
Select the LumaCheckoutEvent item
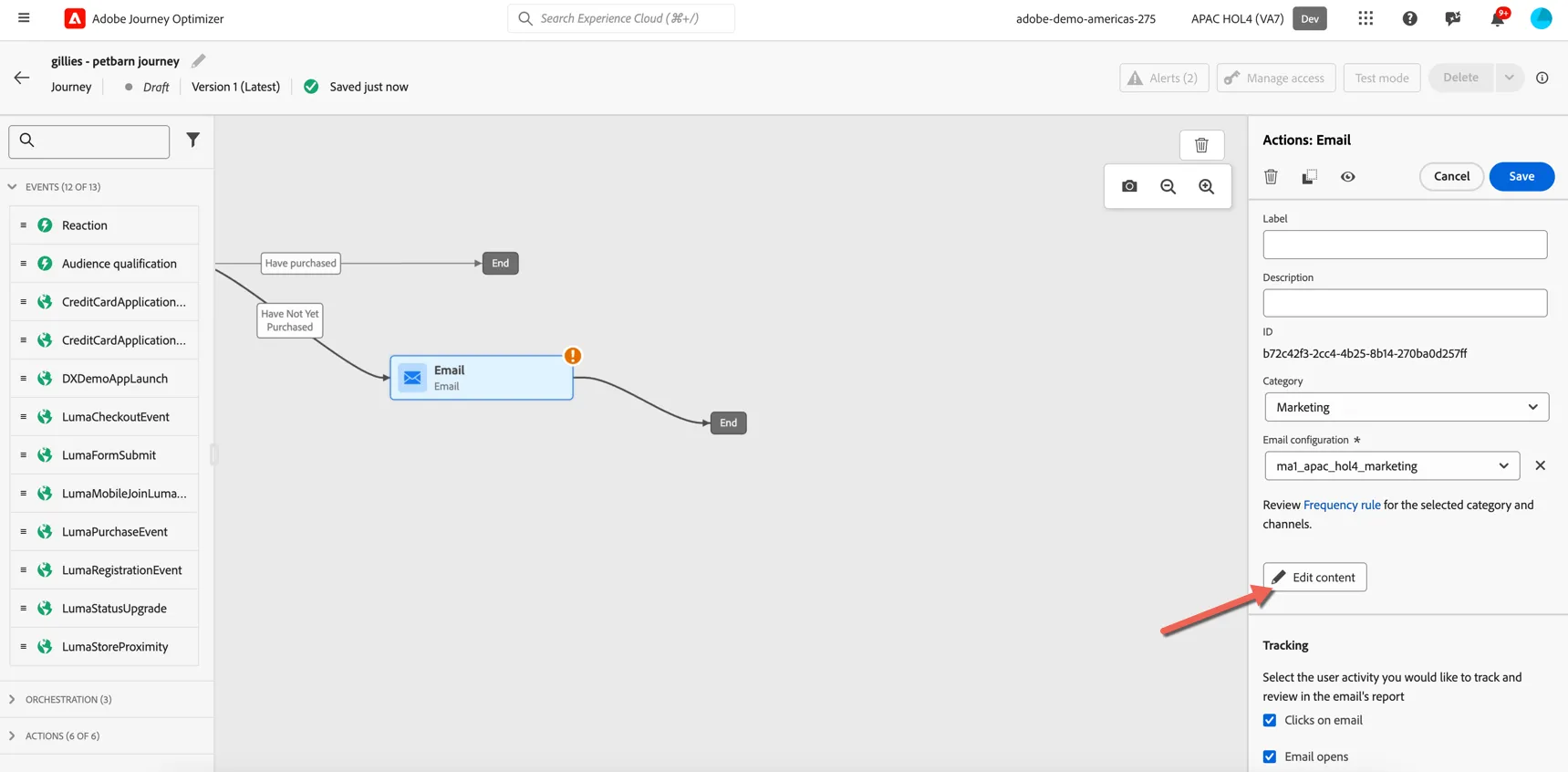tap(104, 417)
